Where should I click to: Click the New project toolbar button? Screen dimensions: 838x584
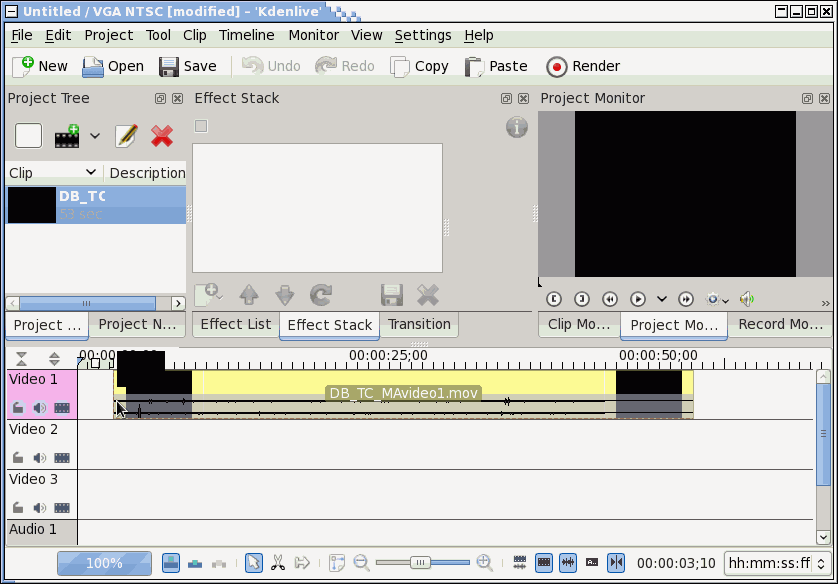coord(40,66)
